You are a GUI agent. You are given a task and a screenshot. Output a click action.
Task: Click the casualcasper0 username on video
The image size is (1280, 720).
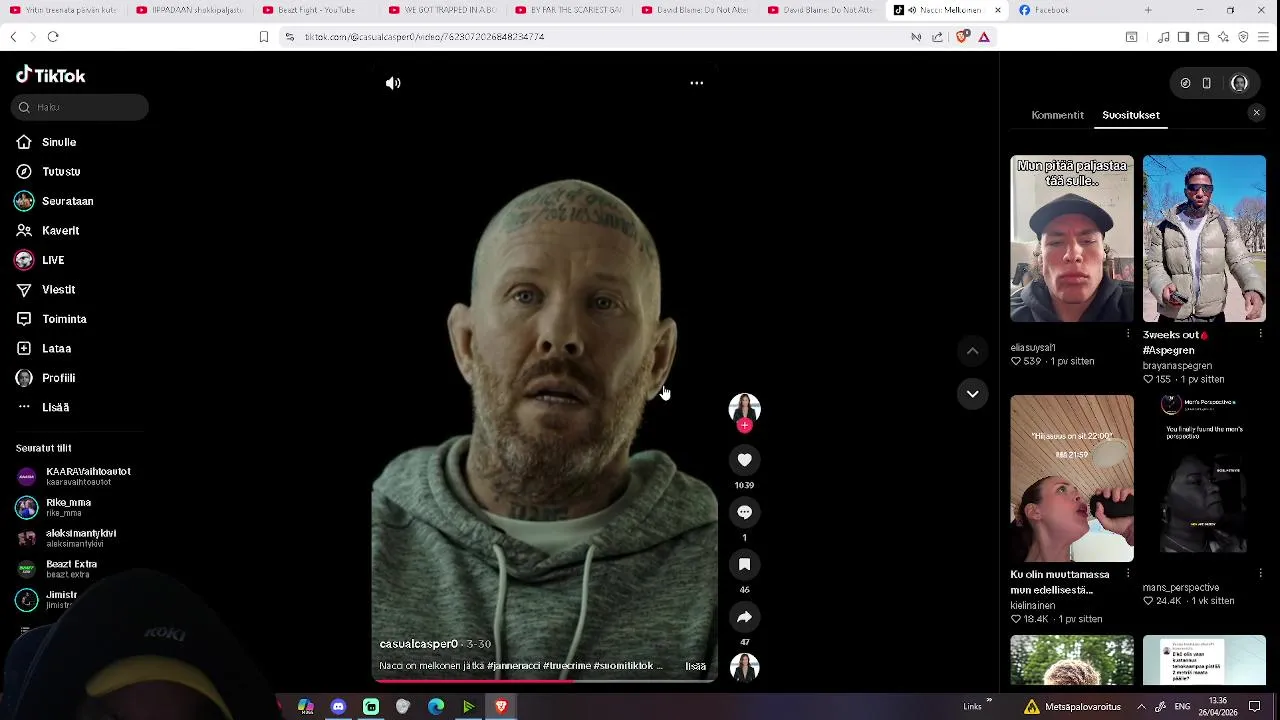pyautogui.click(x=418, y=644)
